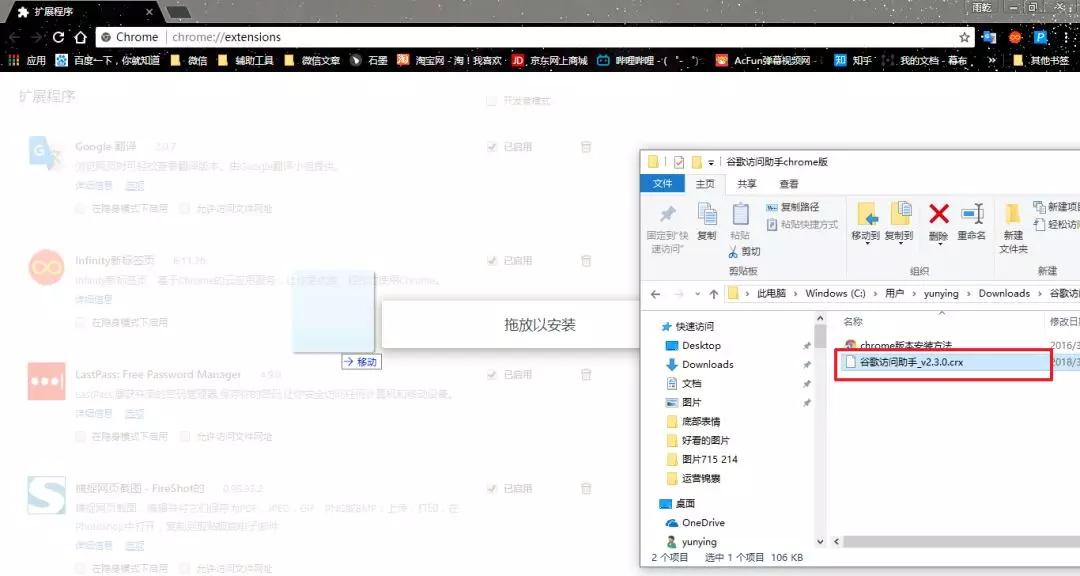Open the 知乎 bookmark
The image size is (1080, 576).
point(853,61)
